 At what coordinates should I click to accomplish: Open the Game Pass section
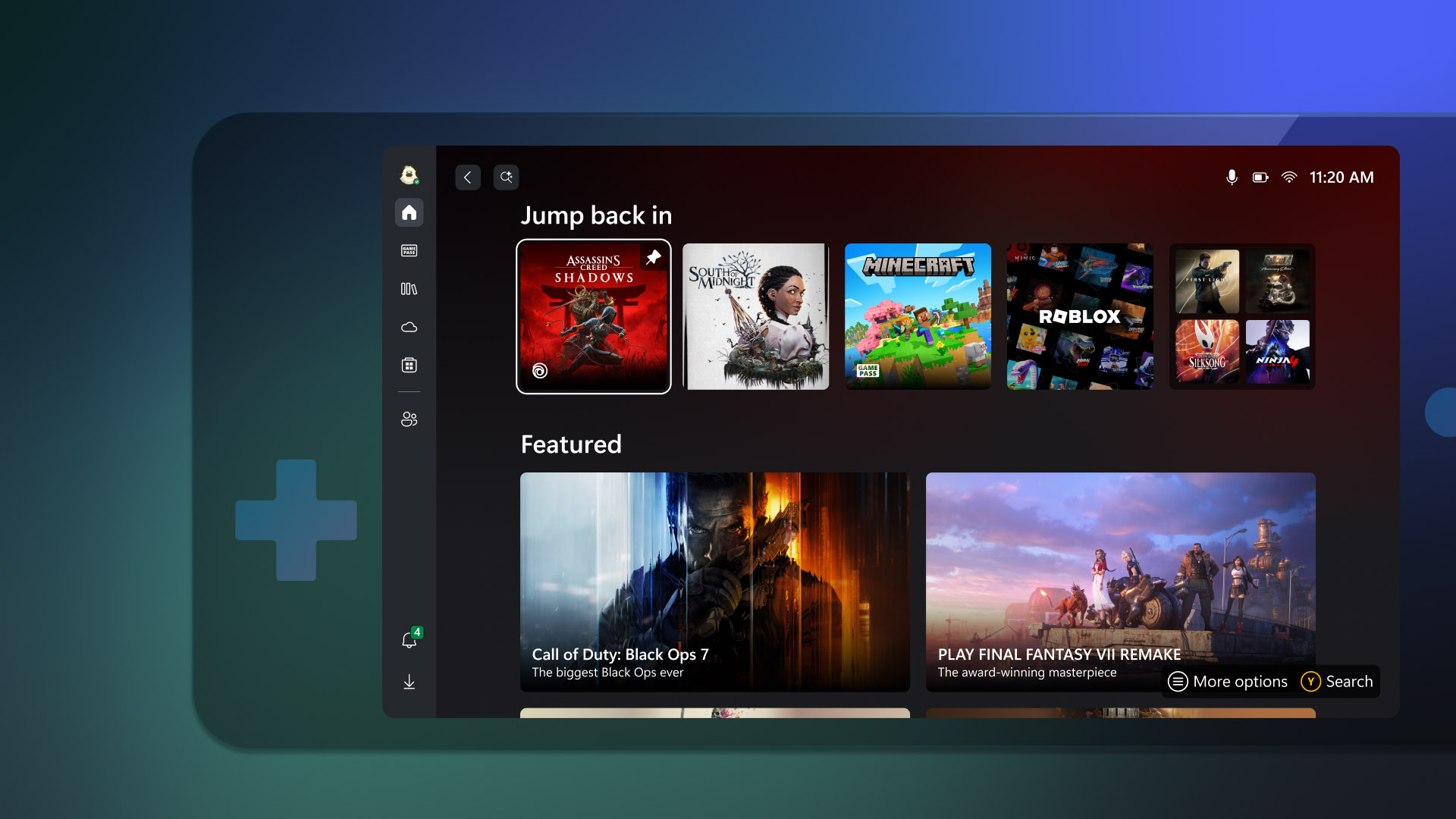pos(409,250)
